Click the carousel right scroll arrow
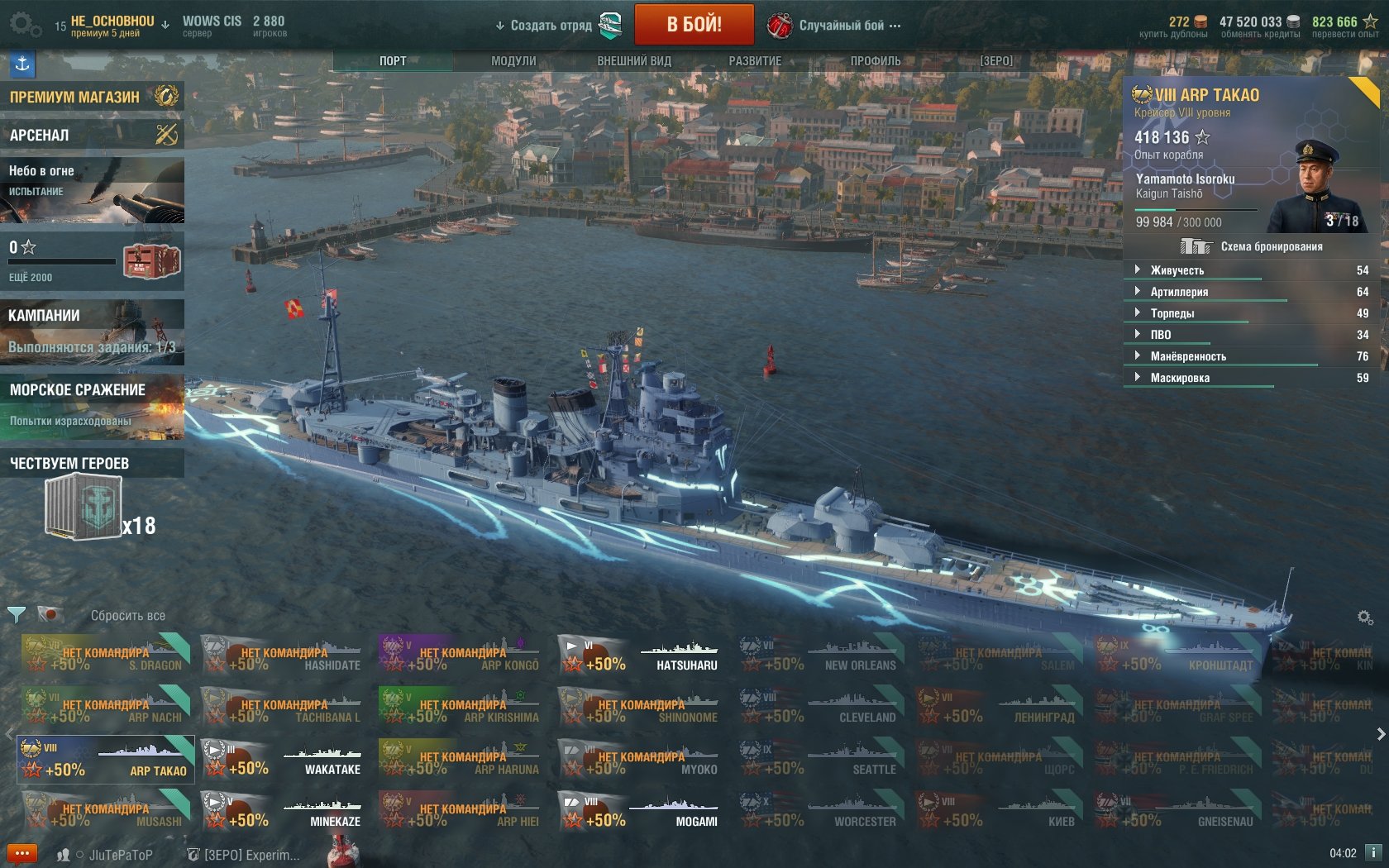Image resolution: width=1389 pixels, height=868 pixels. pos(1380,734)
